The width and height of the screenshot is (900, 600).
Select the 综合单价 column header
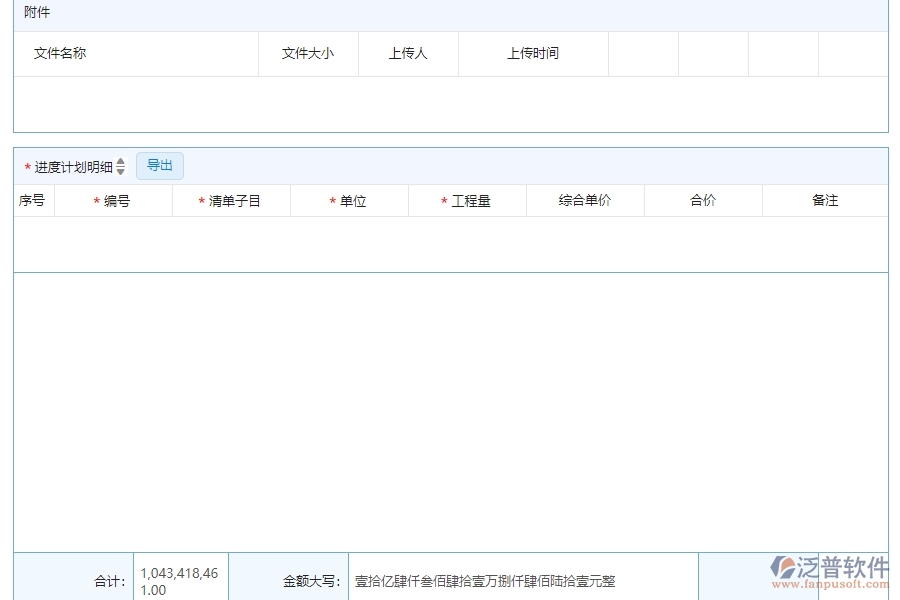tap(585, 200)
